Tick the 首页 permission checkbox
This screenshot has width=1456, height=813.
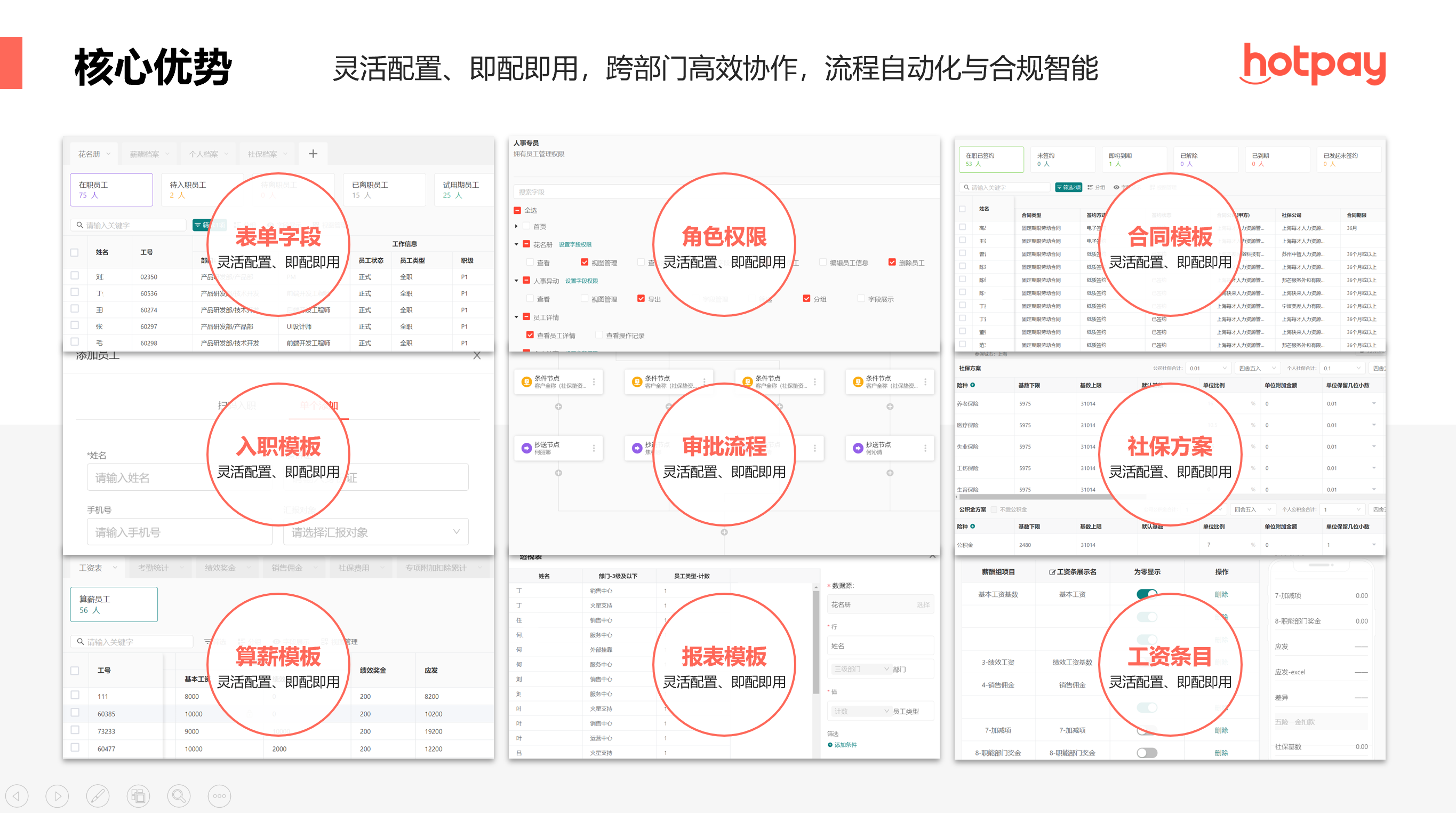(526, 226)
